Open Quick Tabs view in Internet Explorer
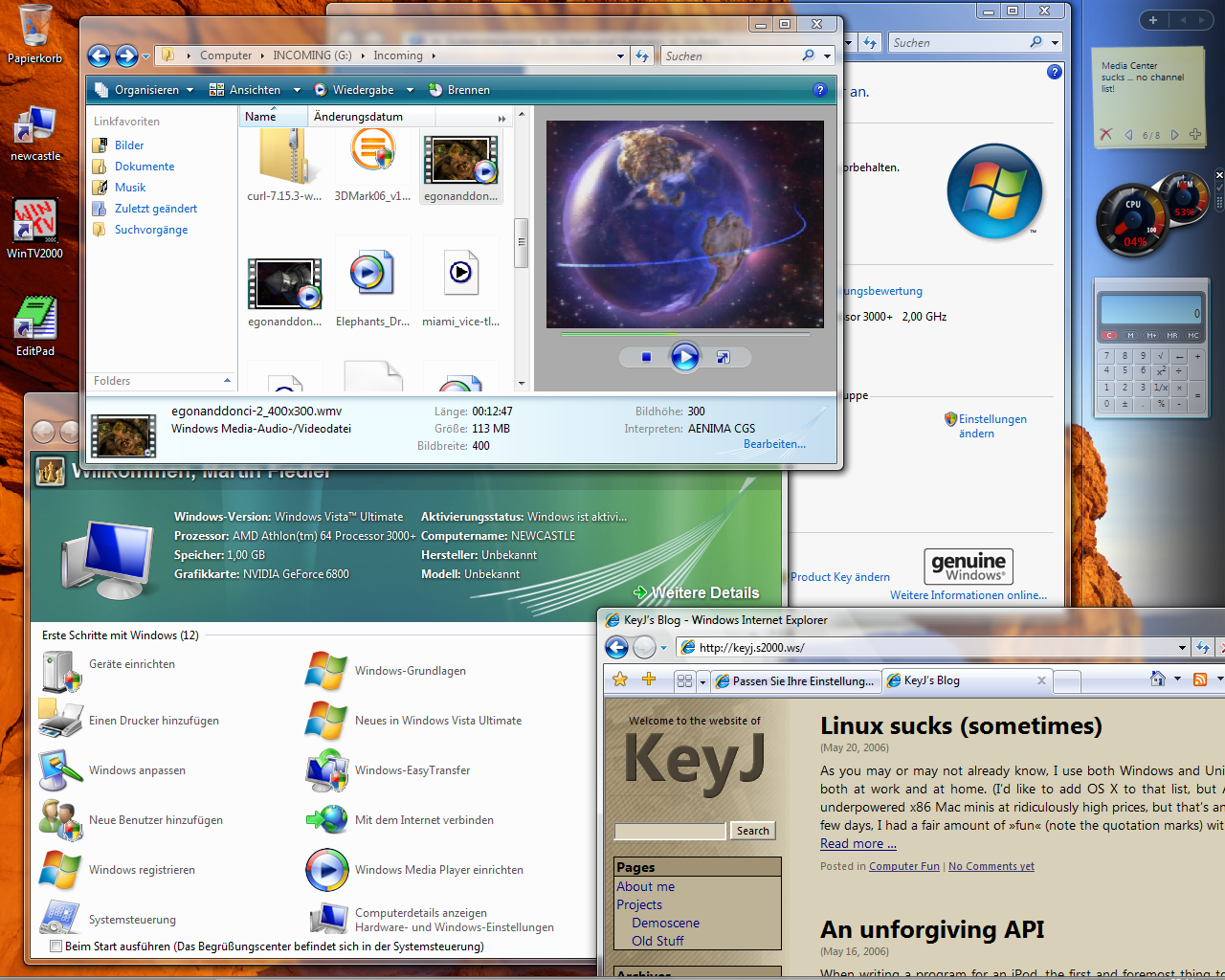This screenshot has height=980, width=1225. click(684, 680)
